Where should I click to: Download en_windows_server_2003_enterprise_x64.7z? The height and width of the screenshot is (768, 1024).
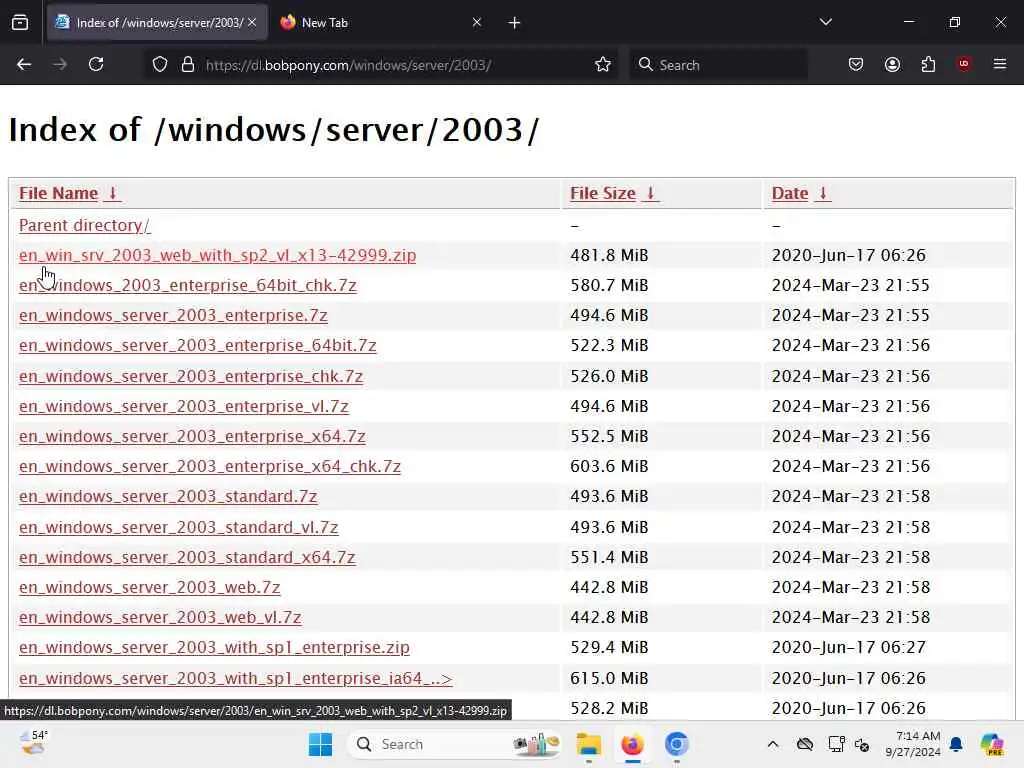point(192,436)
